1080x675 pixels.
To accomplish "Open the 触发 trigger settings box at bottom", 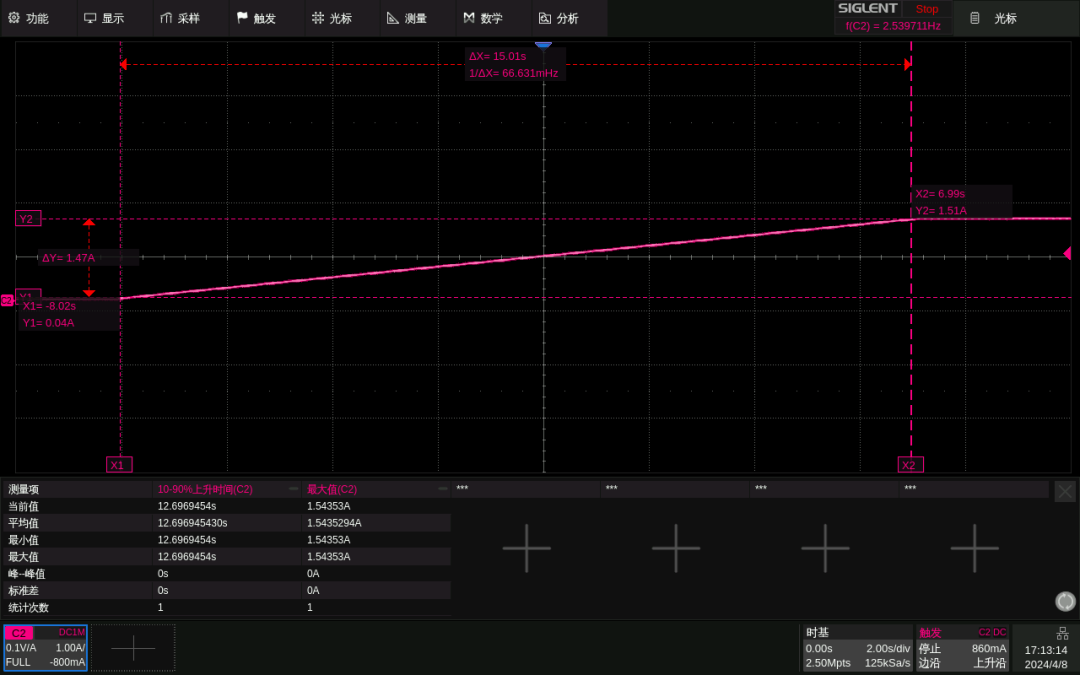I will 962,647.
